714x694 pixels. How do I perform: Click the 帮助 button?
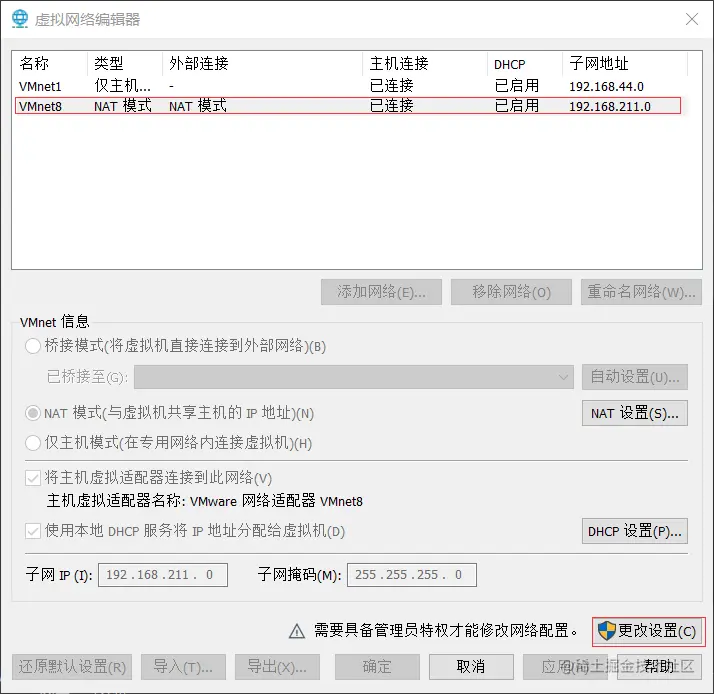659,667
